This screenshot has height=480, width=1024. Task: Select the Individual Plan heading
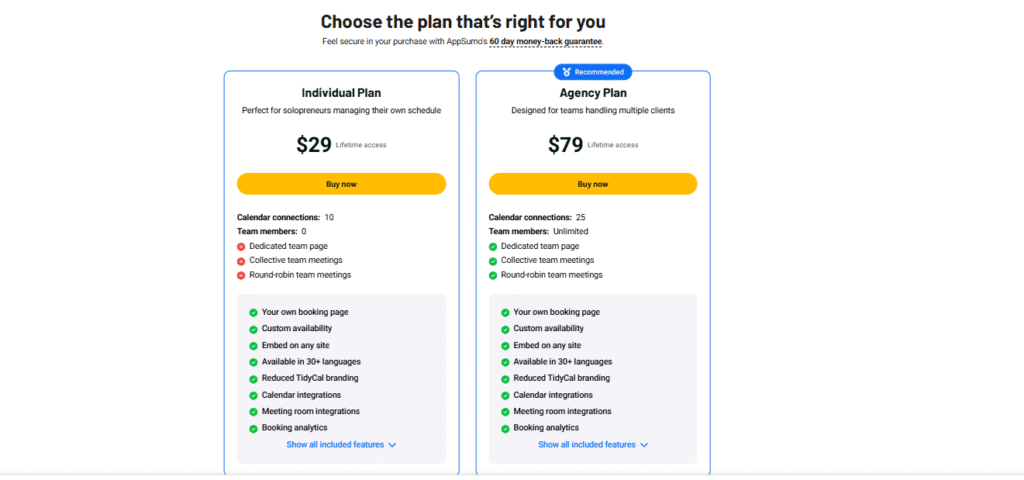point(341,93)
